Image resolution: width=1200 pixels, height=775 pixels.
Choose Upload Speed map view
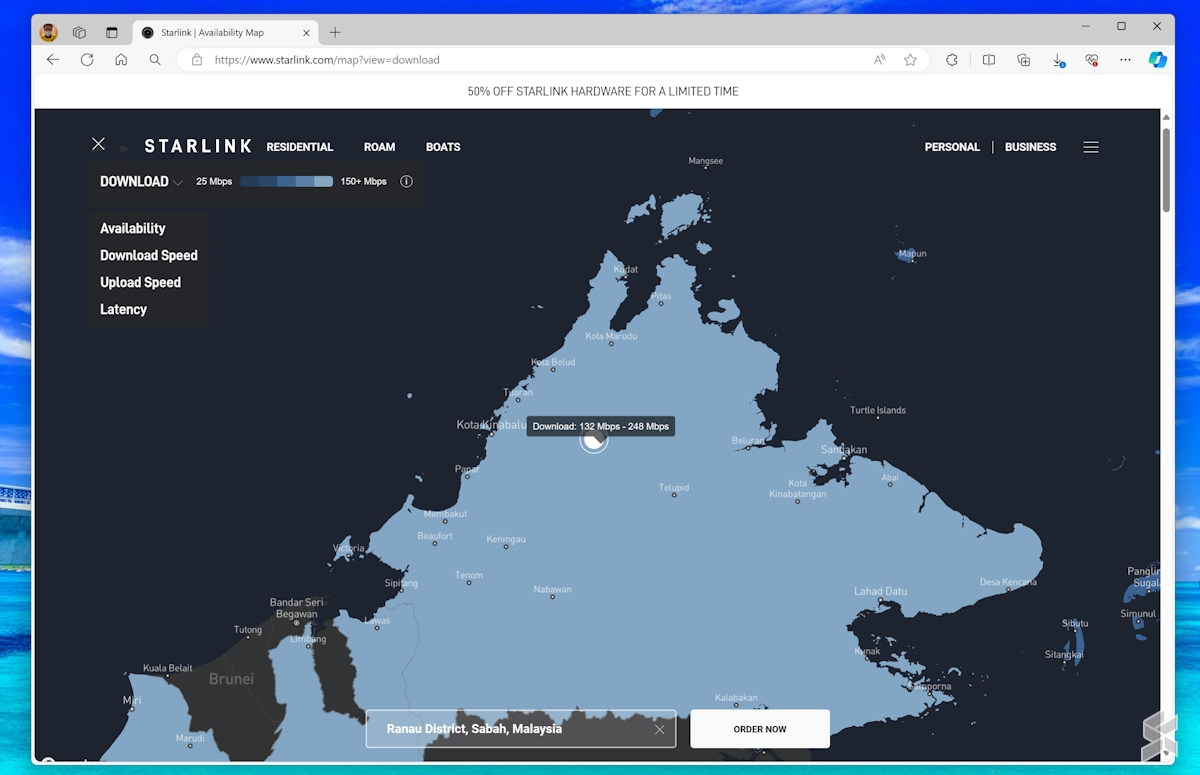click(140, 283)
